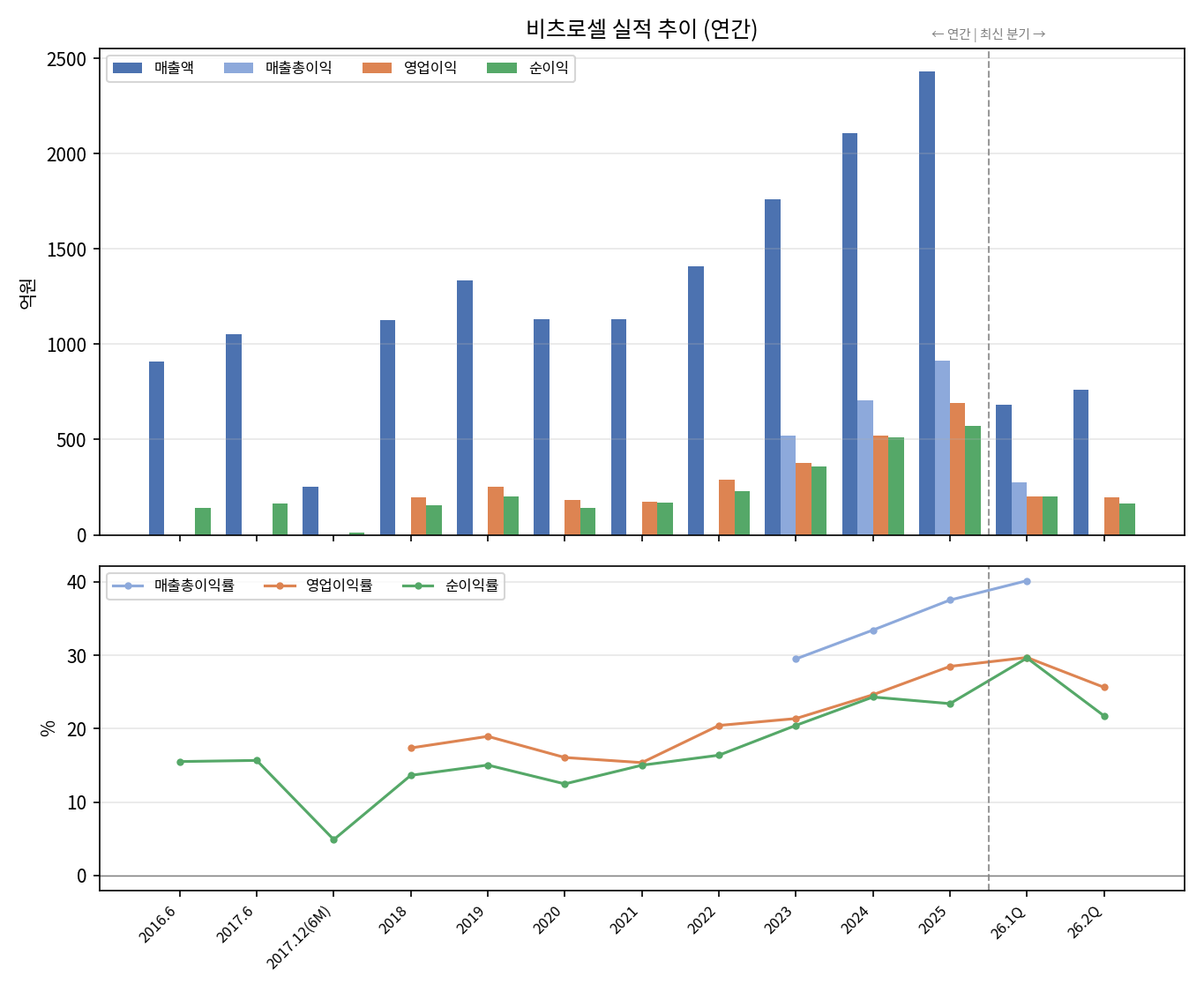This screenshot has height=992, width=1204.
Task: Click the 2017.12(6M) dark blue 매출액 bar
Action: [310, 511]
